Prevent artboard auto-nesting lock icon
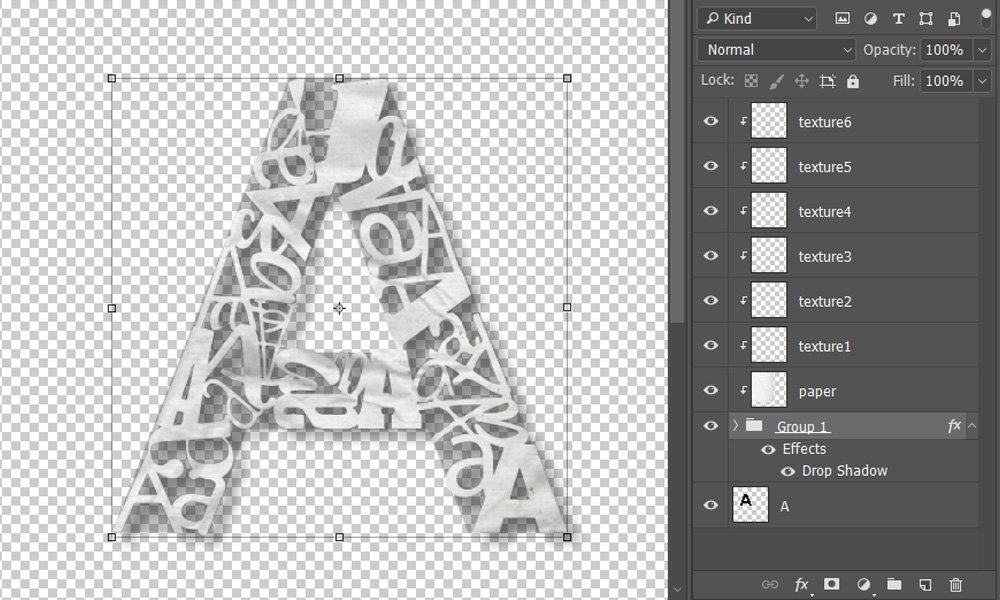Viewport: 1000px width, 600px height. tap(827, 81)
